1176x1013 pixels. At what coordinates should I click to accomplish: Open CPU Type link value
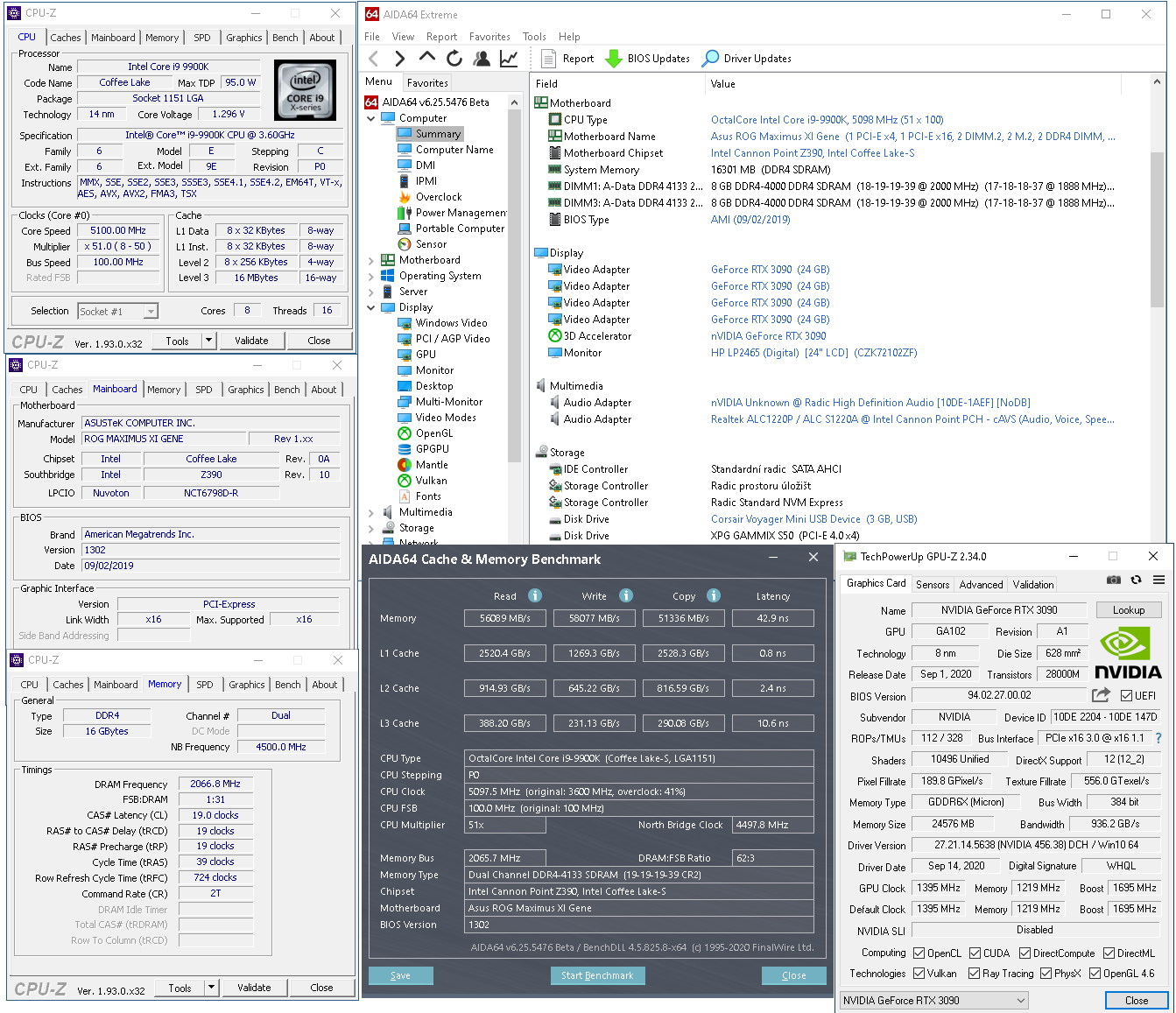point(827,120)
